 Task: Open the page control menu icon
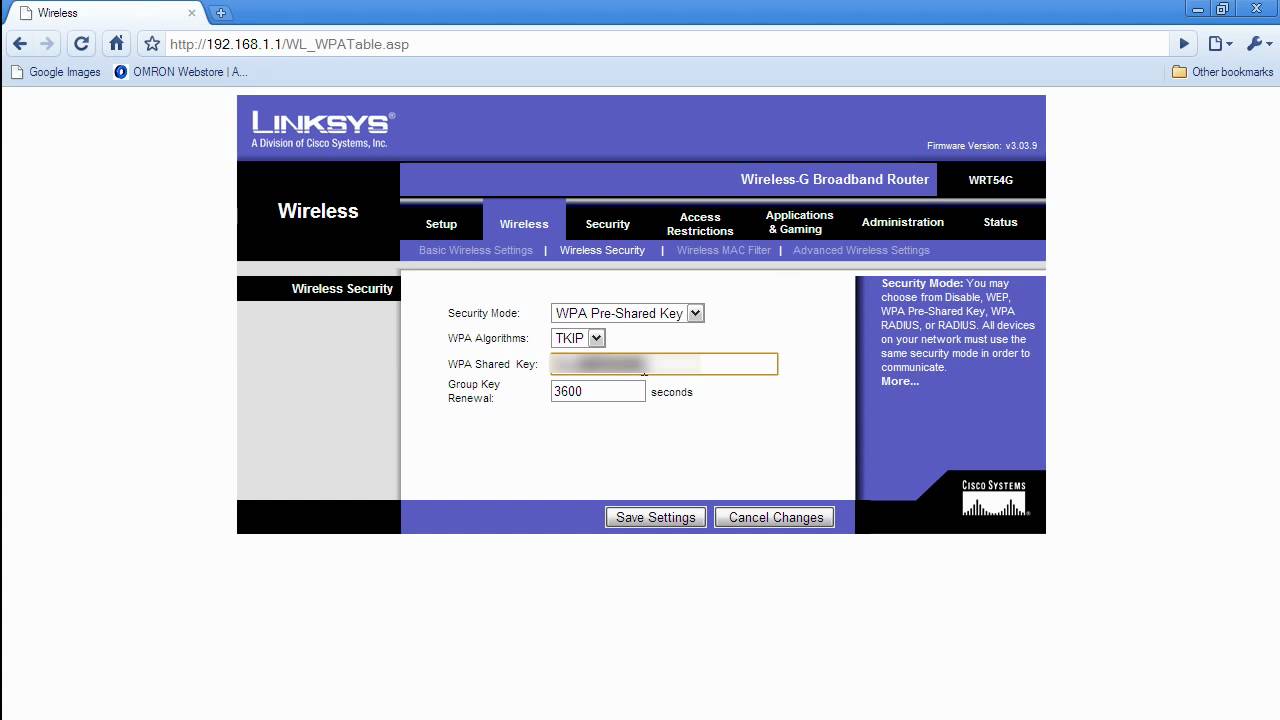tap(1220, 44)
